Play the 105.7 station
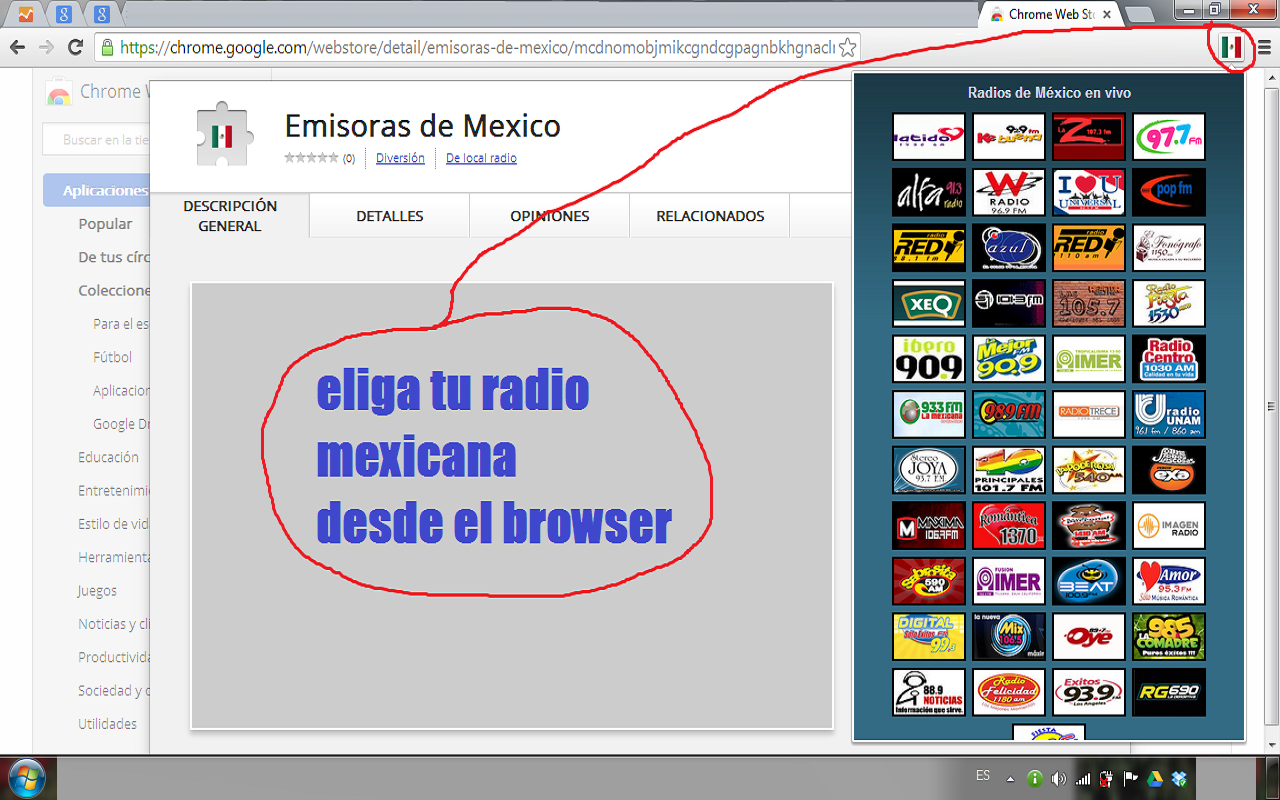The image size is (1280, 800). click(x=1089, y=303)
